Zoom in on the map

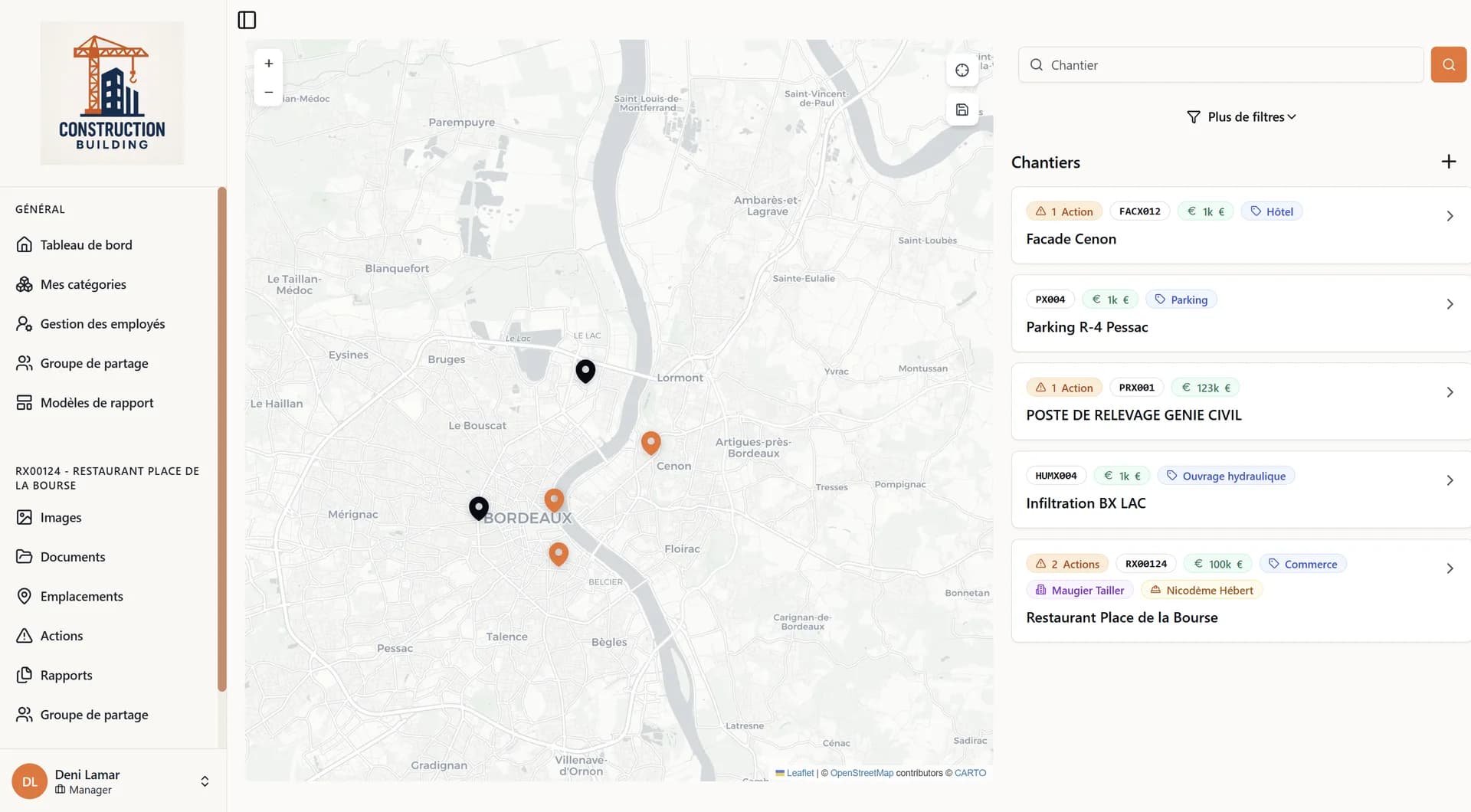point(269,64)
